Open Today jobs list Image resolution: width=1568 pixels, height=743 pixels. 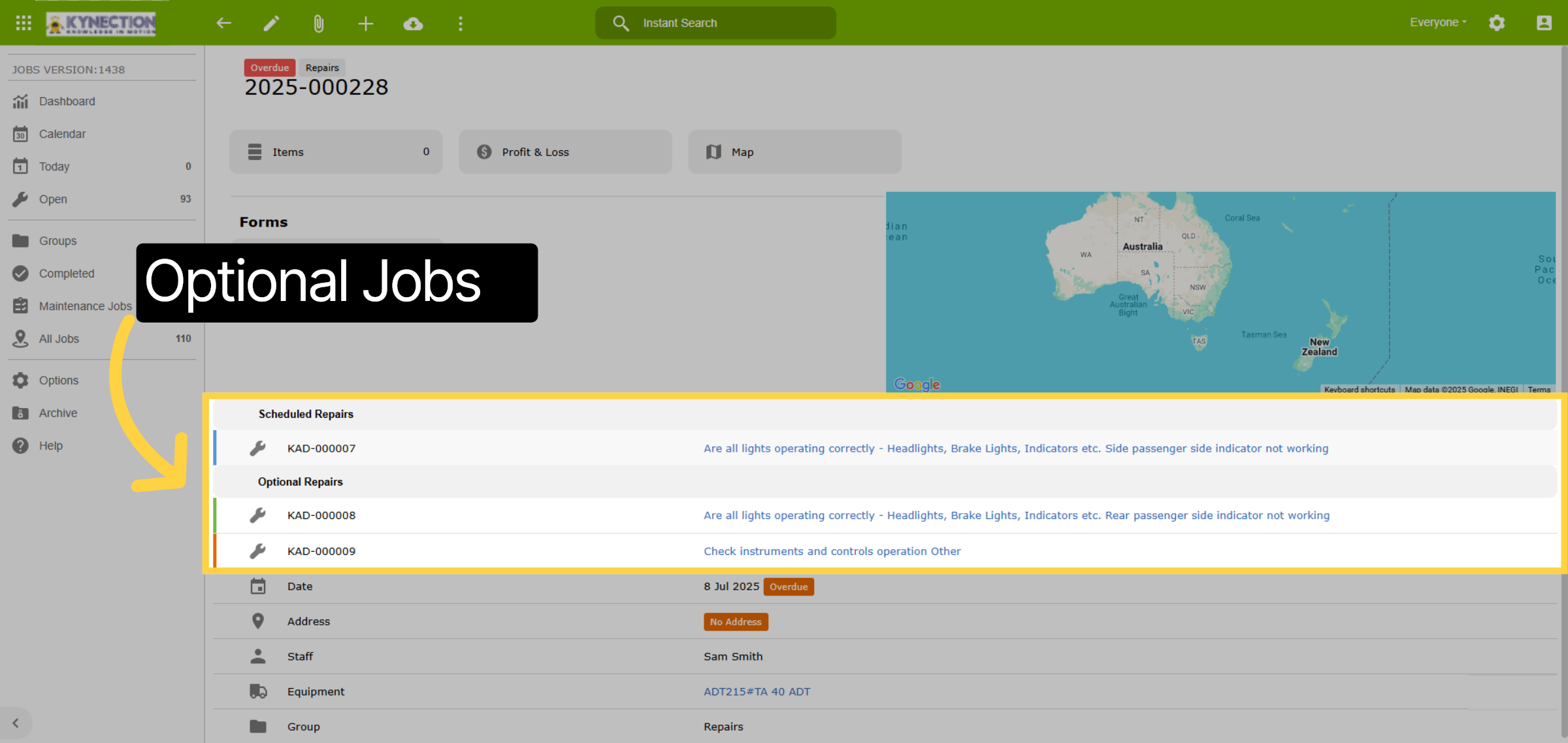[x=102, y=166]
